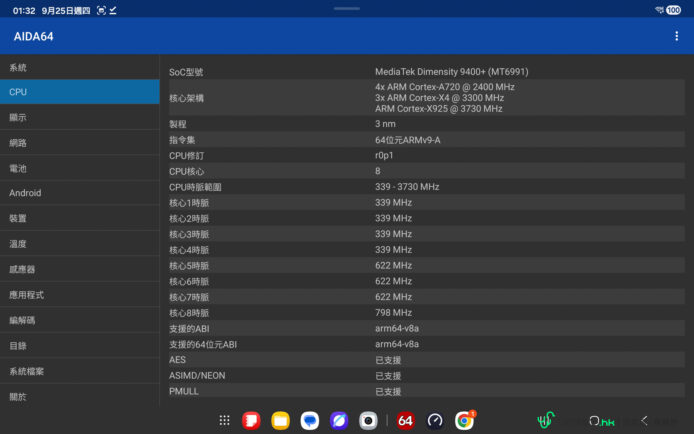The height and width of the screenshot is (434, 694).
Task: Select the 798 MHz core 8 value
Action: 393,312
